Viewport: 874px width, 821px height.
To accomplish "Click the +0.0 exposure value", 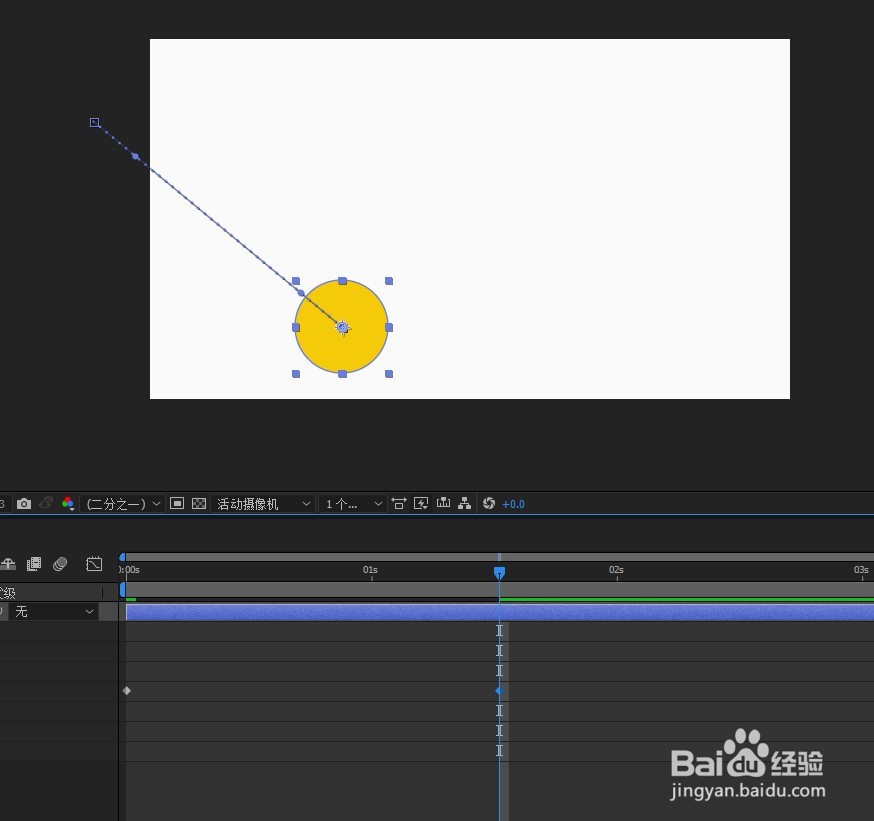I will [513, 504].
